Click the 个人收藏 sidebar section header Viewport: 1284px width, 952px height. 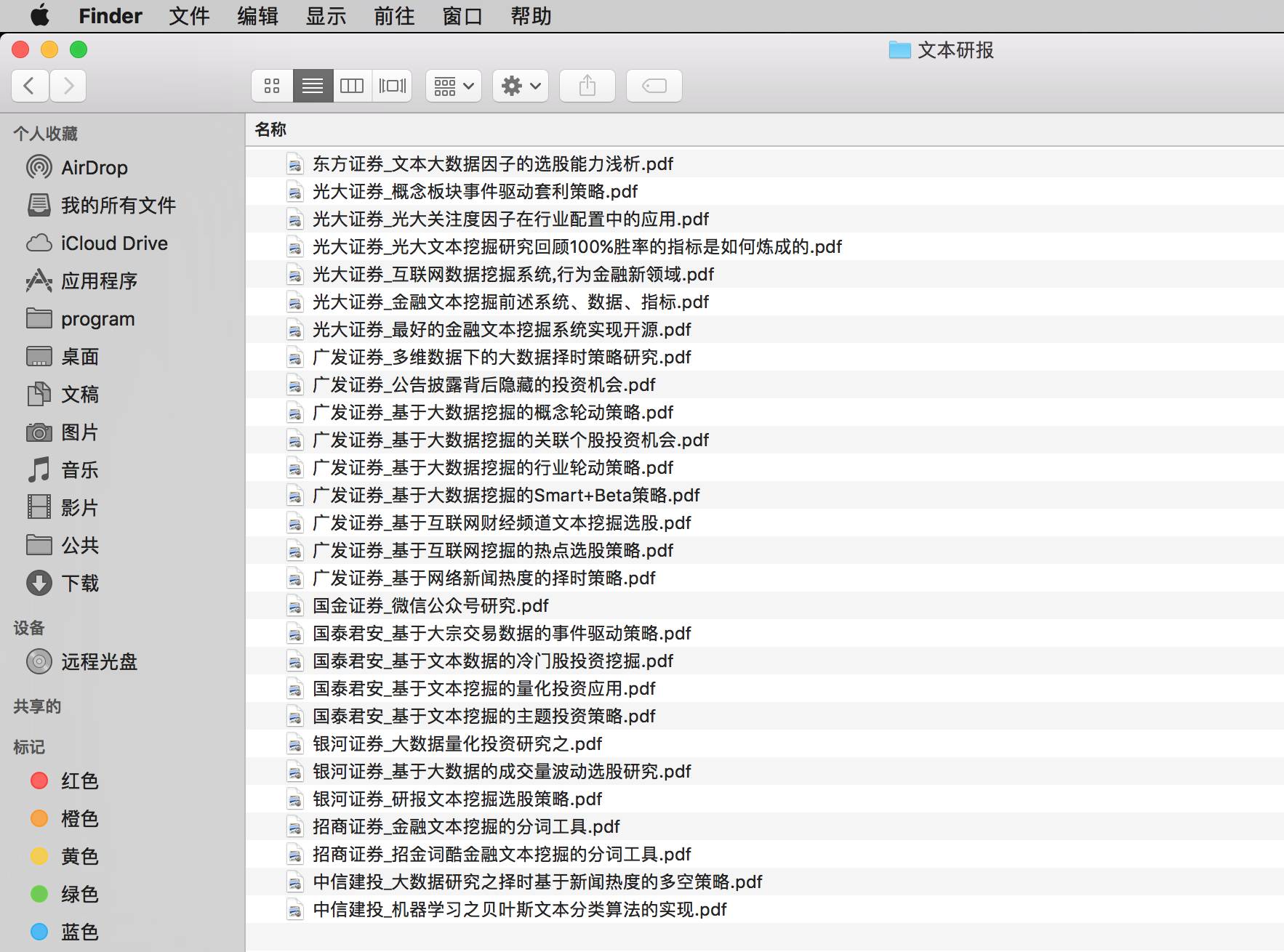[45, 134]
